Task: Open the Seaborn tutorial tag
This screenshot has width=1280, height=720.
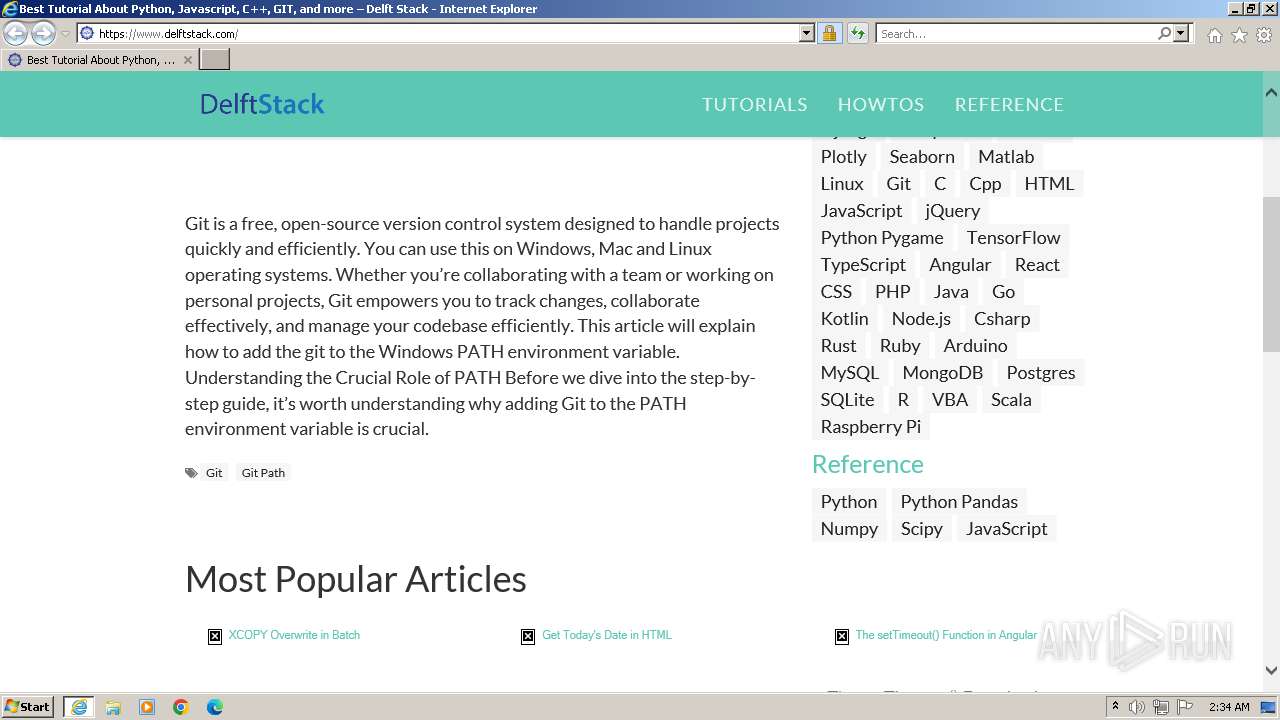Action: coord(922,156)
